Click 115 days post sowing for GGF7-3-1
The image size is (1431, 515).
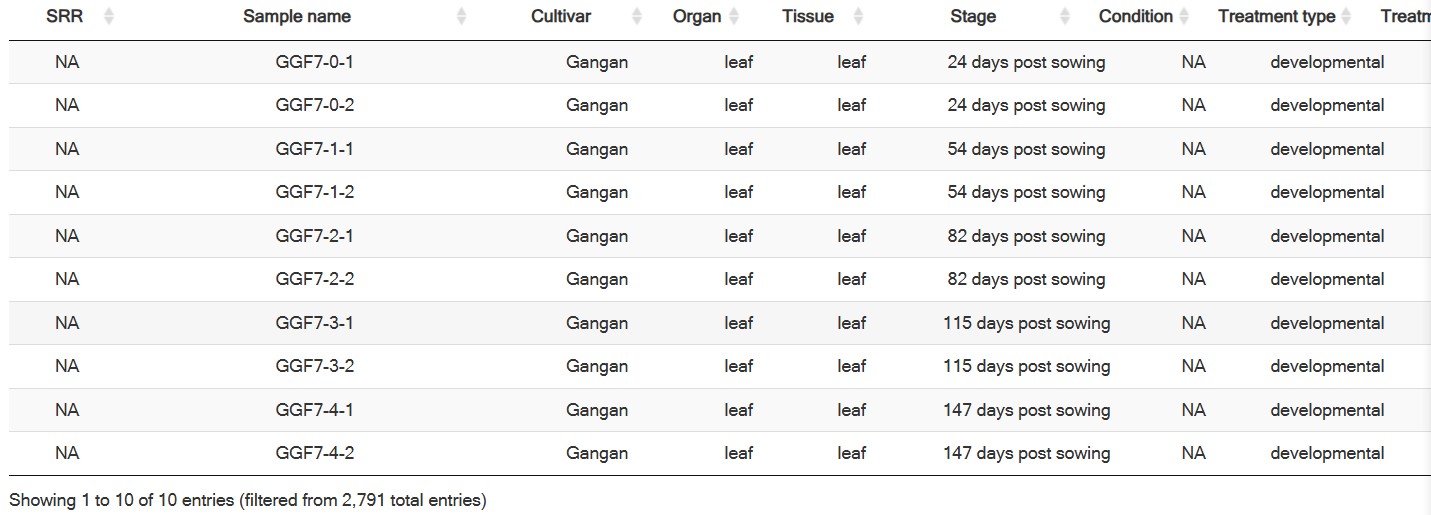click(x=1027, y=323)
